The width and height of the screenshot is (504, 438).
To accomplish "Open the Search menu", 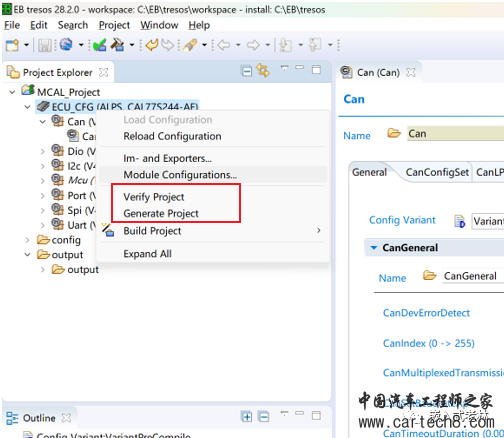I will tap(73, 25).
